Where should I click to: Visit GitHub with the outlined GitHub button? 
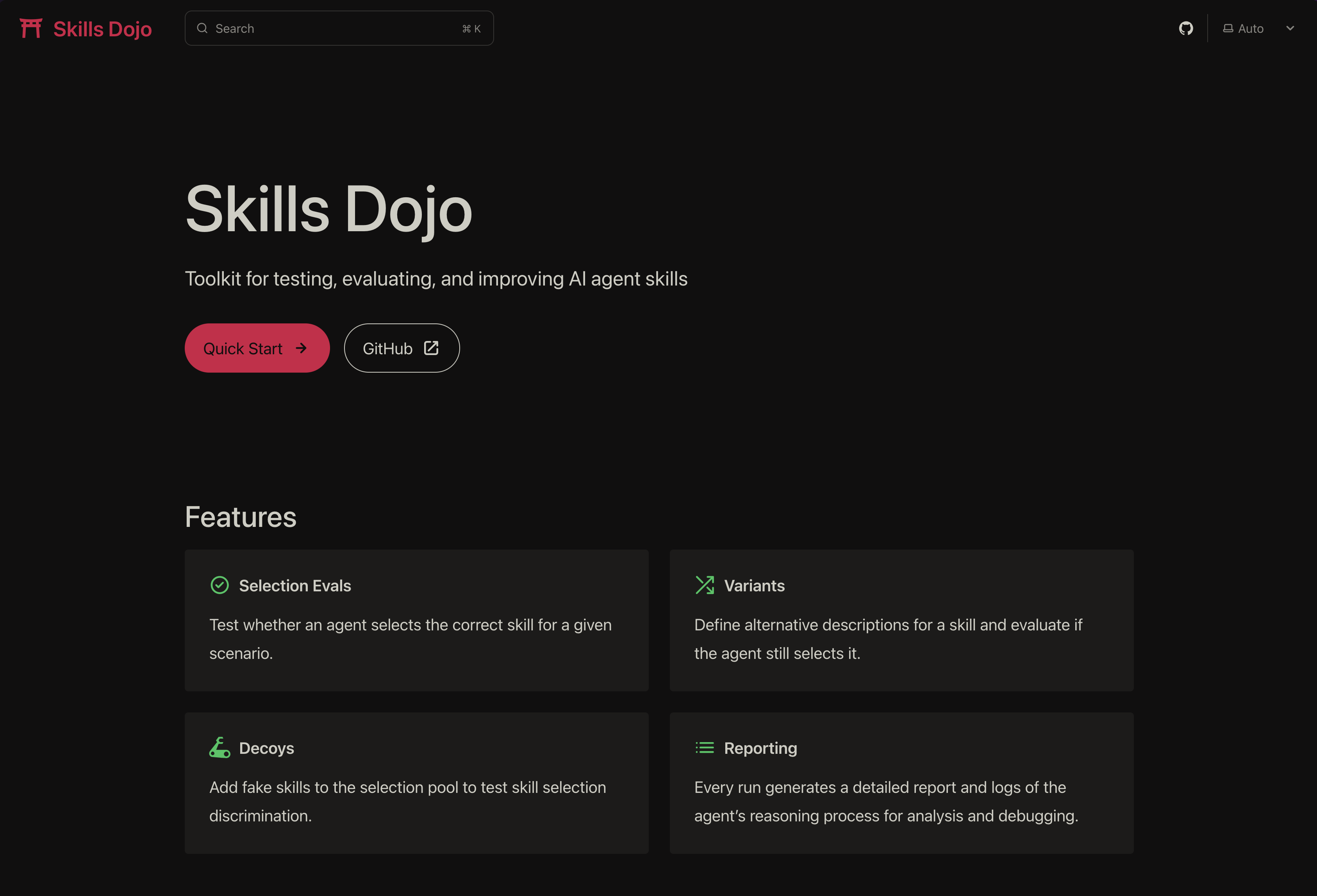pos(401,348)
